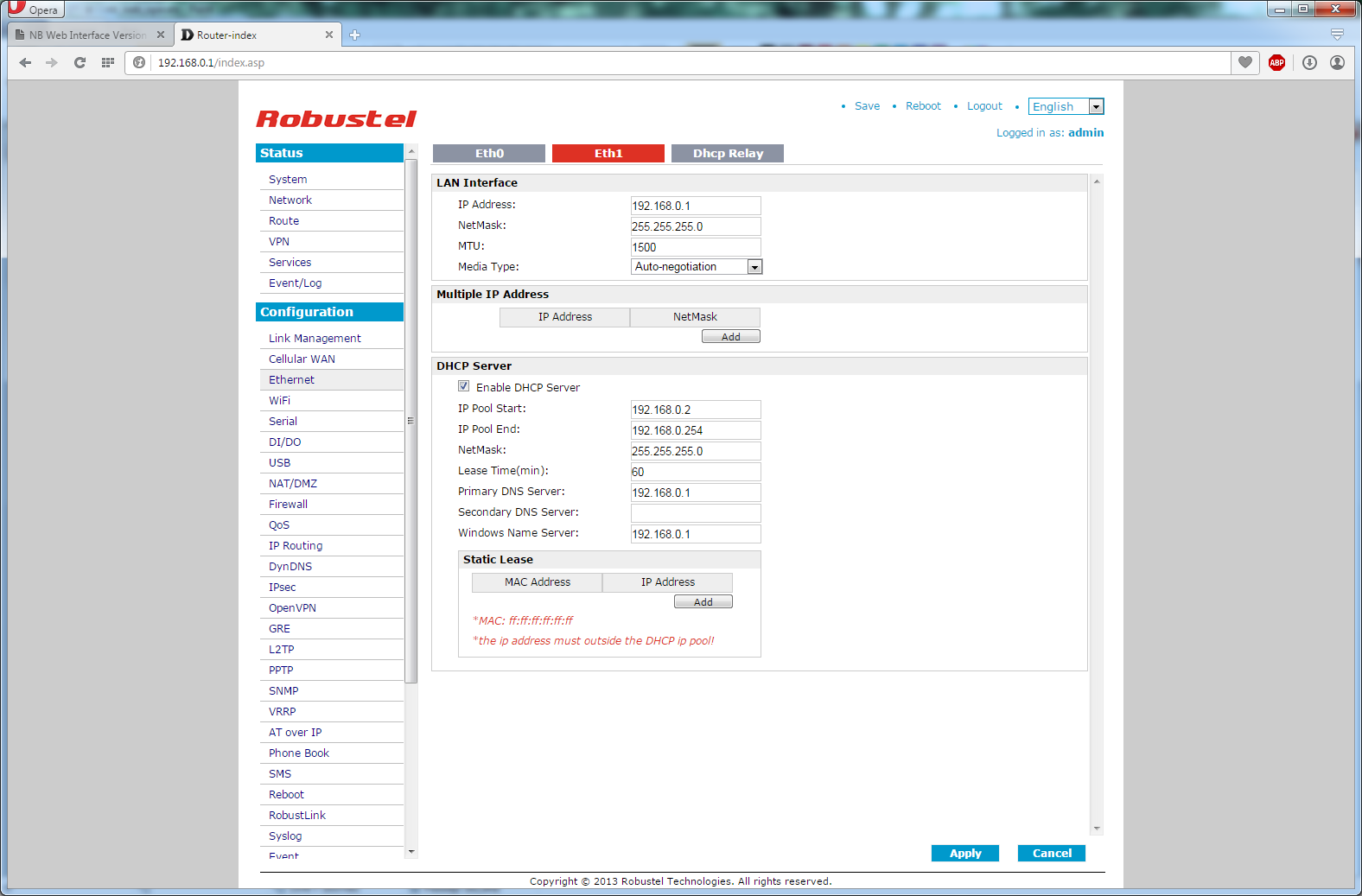Go forward with the browser forward arrow
Screen dimensions: 1362x896
(52, 62)
